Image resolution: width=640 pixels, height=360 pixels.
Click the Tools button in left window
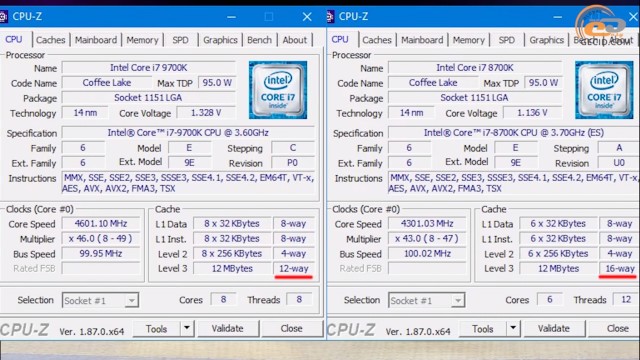click(x=157, y=328)
